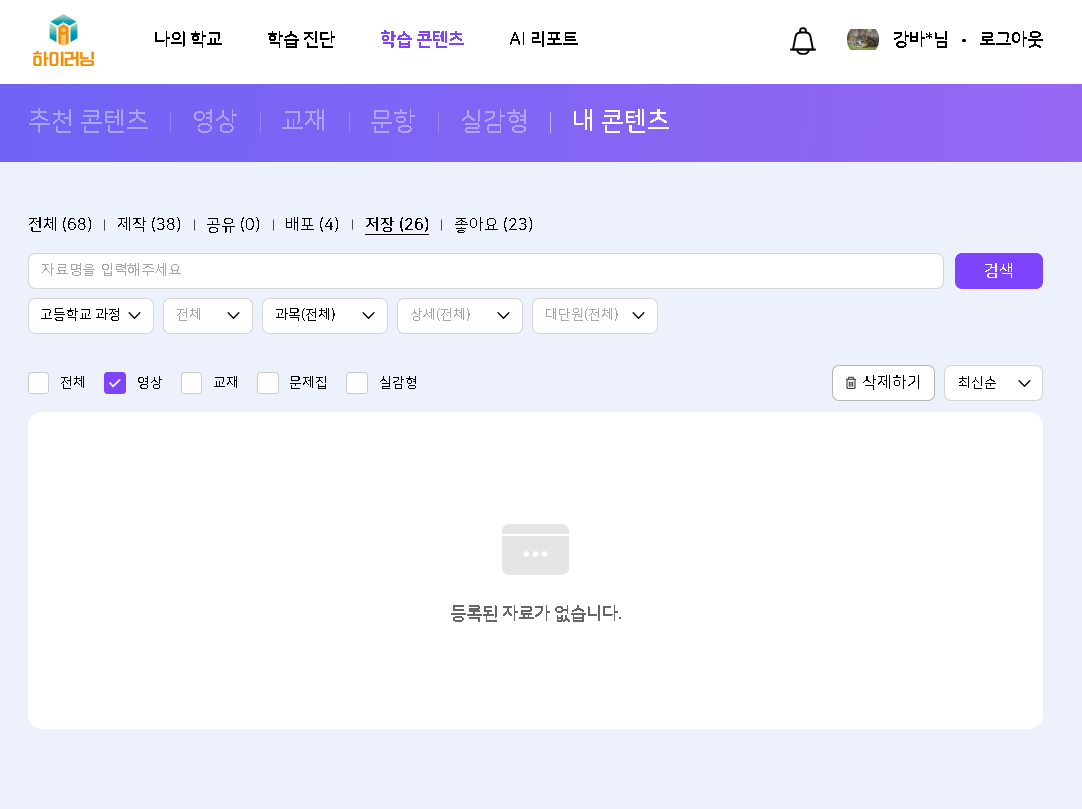Image resolution: width=1082 pixels, height=809 pixels.
Task: Select the 좋아요 (23) filter tab
Action: click(493, 225)
